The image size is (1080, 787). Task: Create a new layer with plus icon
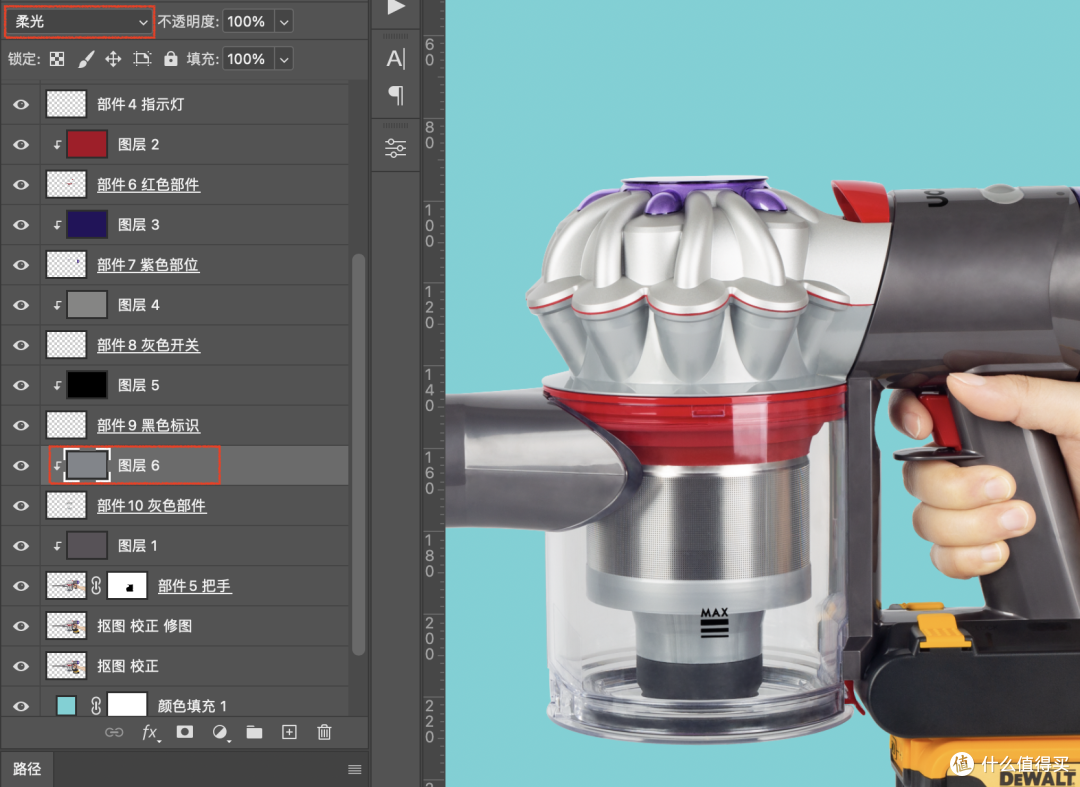(289, 732)
